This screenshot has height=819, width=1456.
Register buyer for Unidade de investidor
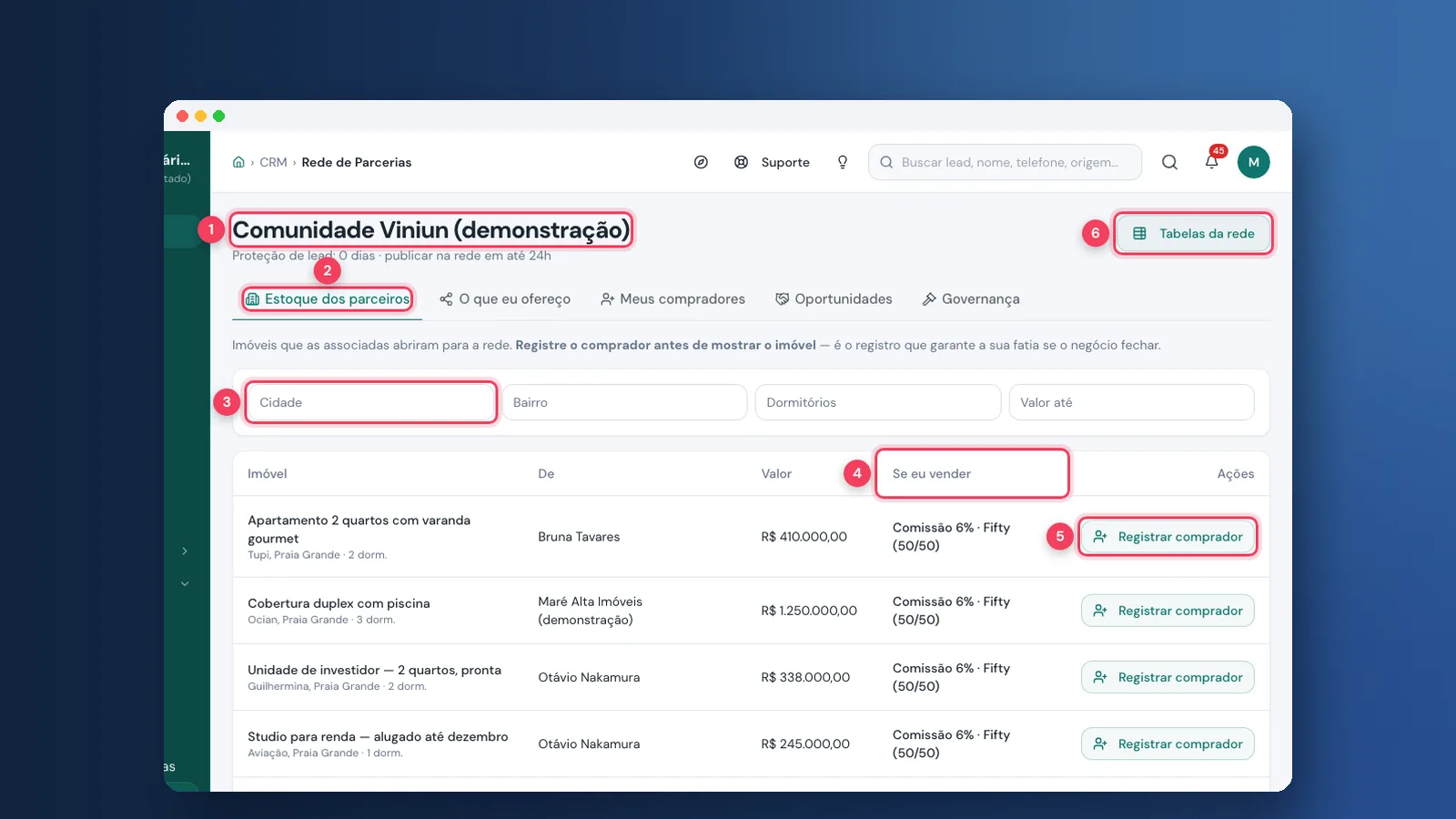point(1168,677)
